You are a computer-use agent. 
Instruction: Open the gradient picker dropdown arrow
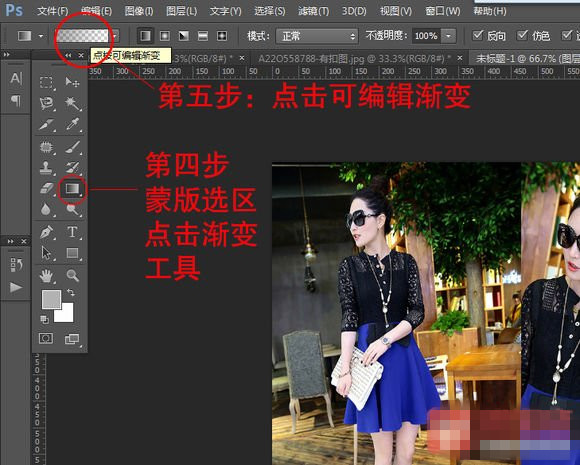pyautogui.click(x=115, y=36)
